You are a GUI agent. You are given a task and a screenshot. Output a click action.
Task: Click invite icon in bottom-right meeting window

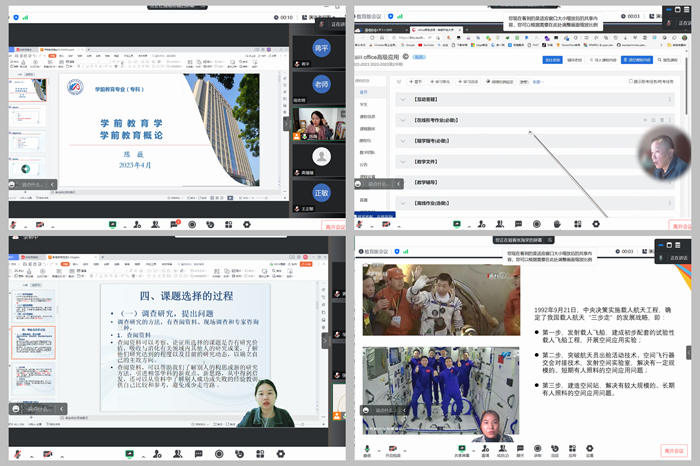tap(485, 449)
